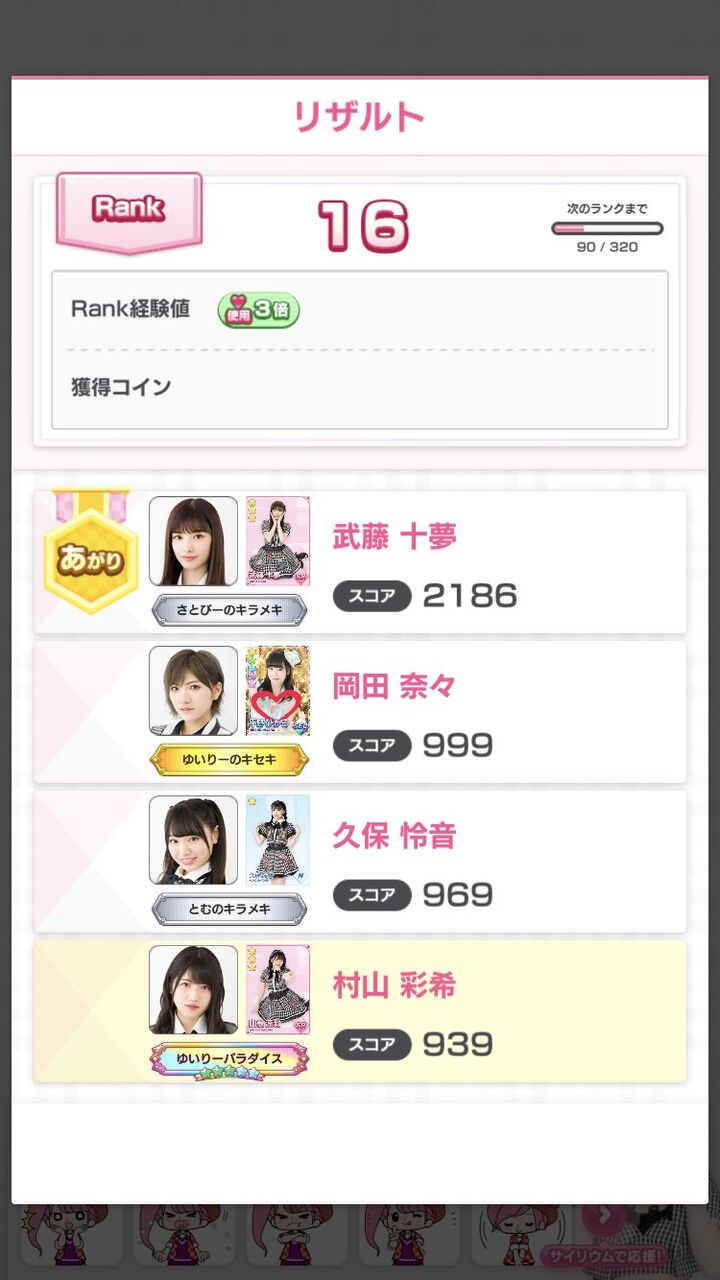This screenshot has width=720, height=1280.
Task: Click the ゆいりーのキセキ gold title badge
Action: [x=229, y=760]
